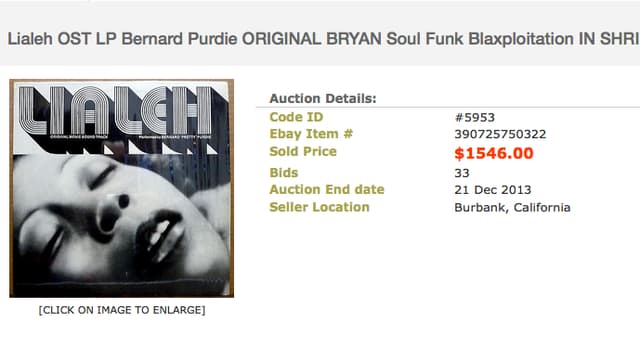Select the Lialeh OST LP listing title
This screenshot has height=360, width=640.
(323, 39)
